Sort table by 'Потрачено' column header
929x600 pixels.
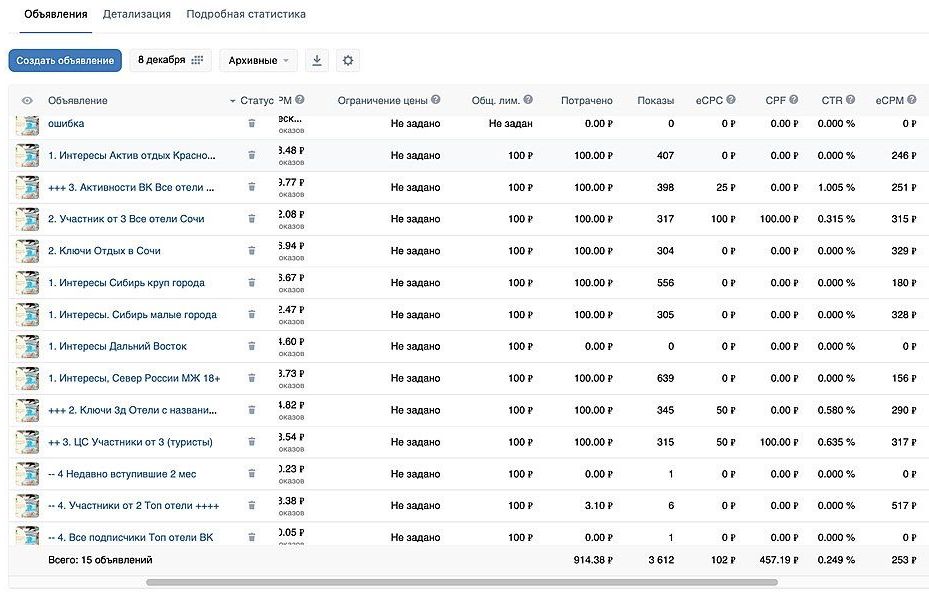[x=586, y=100]
